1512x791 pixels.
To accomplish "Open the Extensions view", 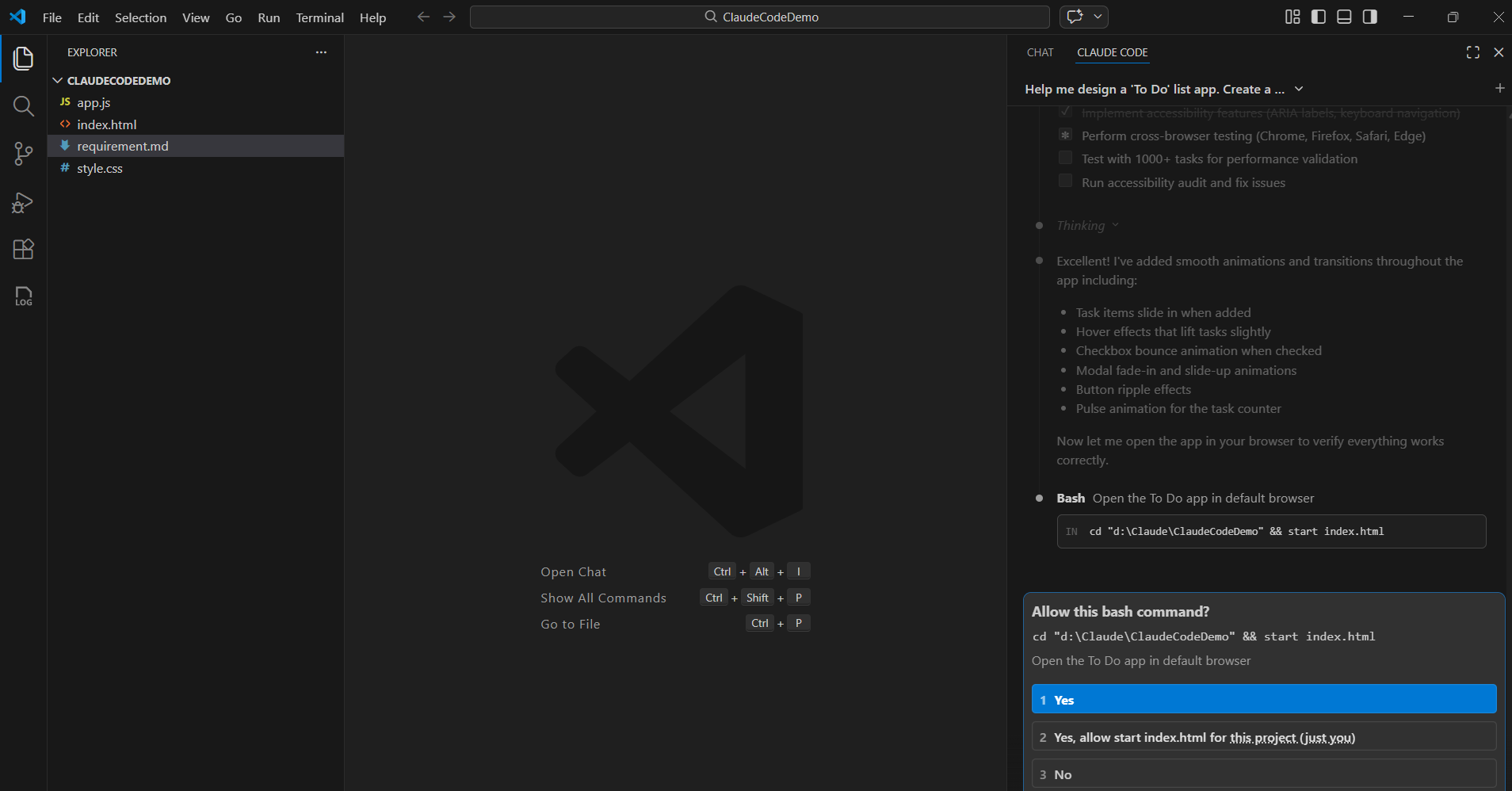I will click(23, 250).
